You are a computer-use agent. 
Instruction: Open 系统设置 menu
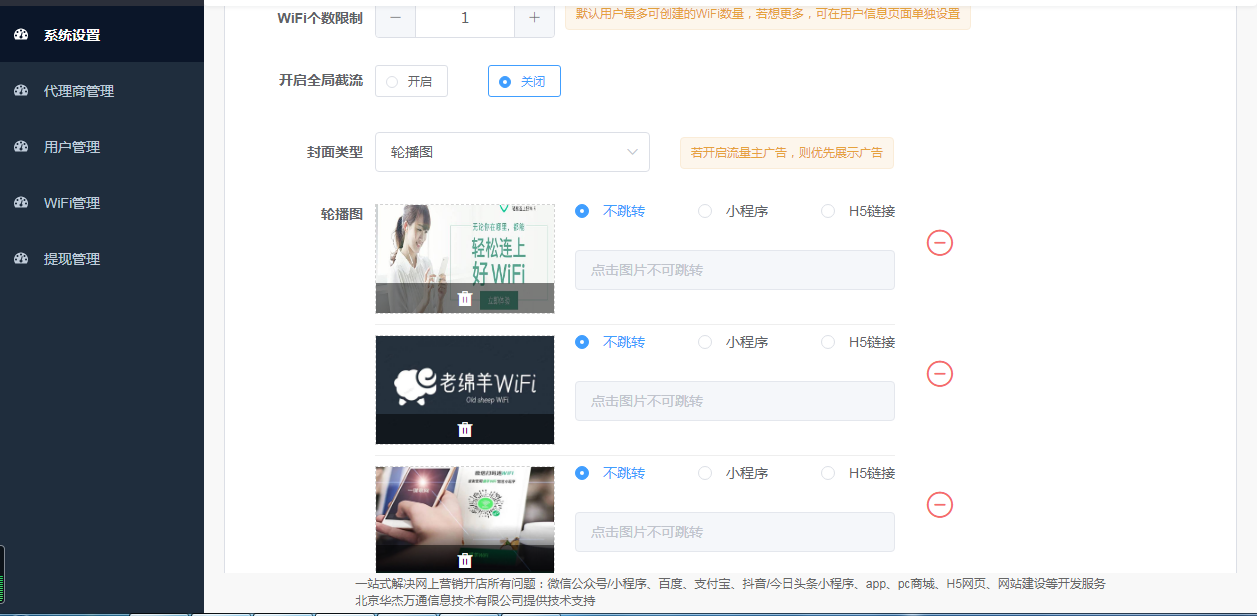click(102, 35)
